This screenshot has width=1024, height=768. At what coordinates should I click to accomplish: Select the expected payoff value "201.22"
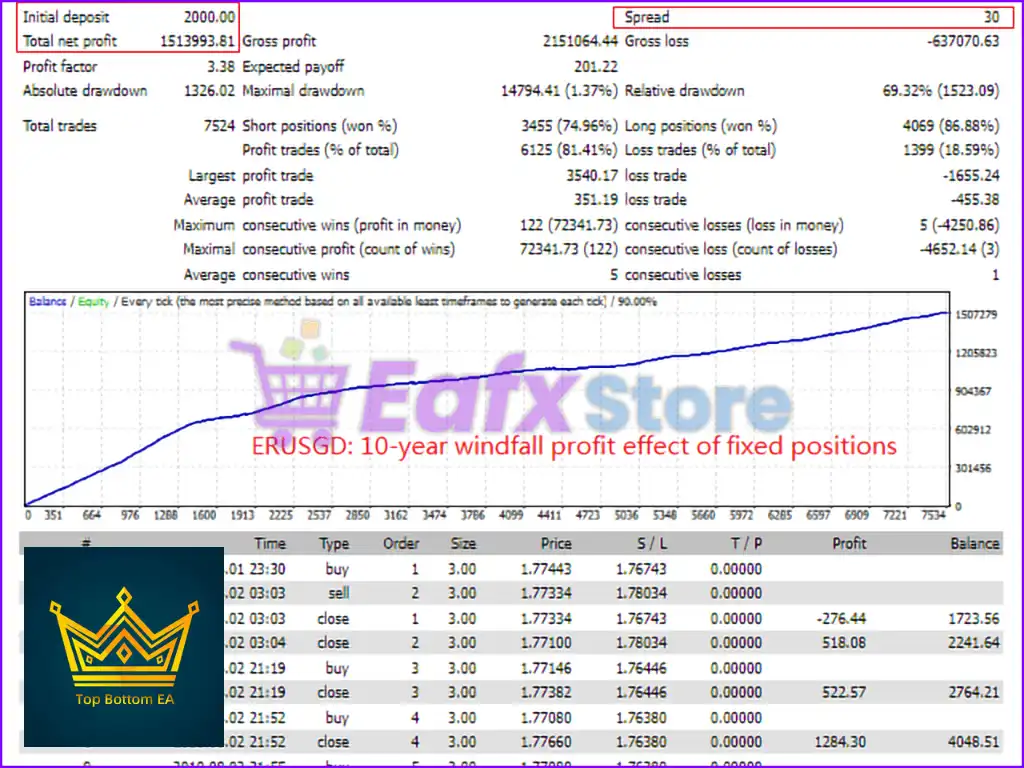point(596,67)
